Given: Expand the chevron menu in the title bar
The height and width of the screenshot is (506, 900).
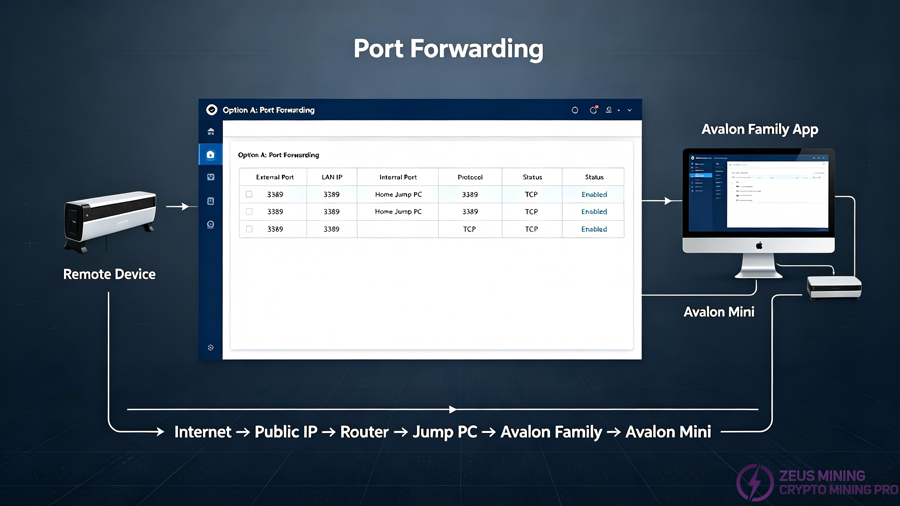Looking at the screenshot, I should pos(630,110).
